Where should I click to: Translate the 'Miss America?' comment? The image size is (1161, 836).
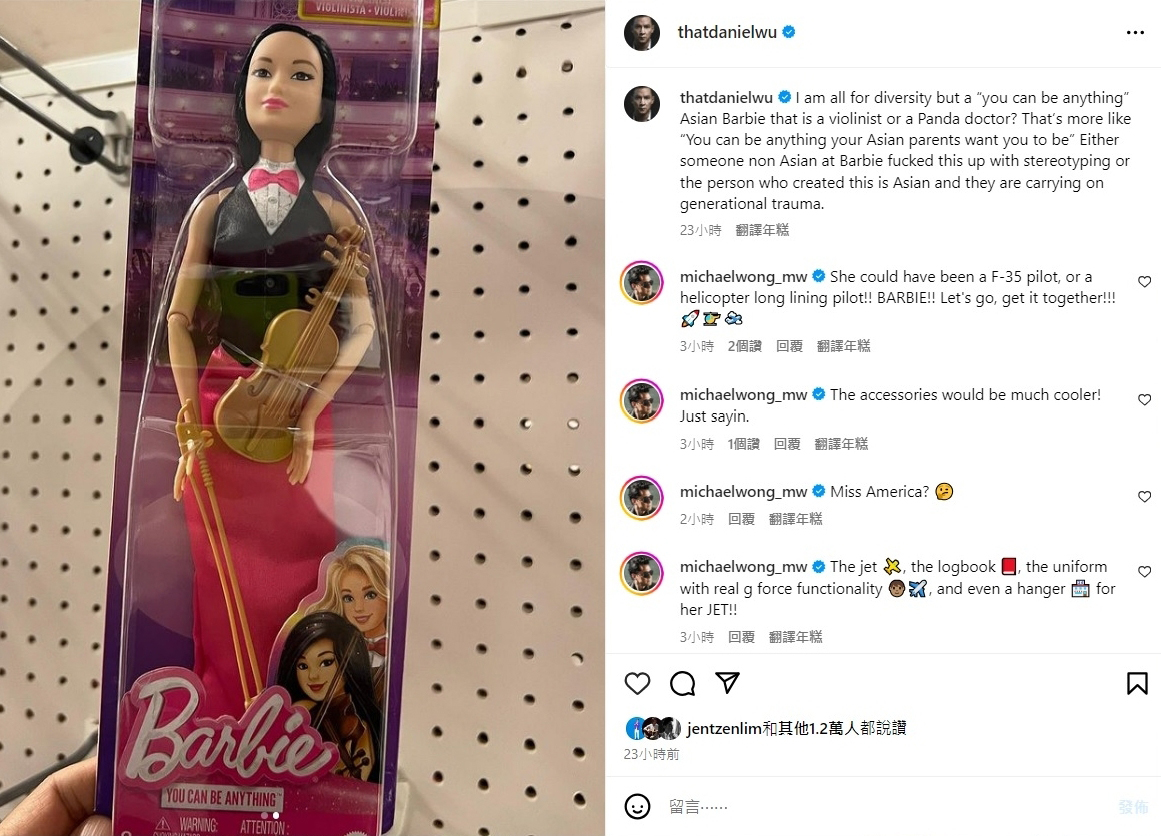795,519
